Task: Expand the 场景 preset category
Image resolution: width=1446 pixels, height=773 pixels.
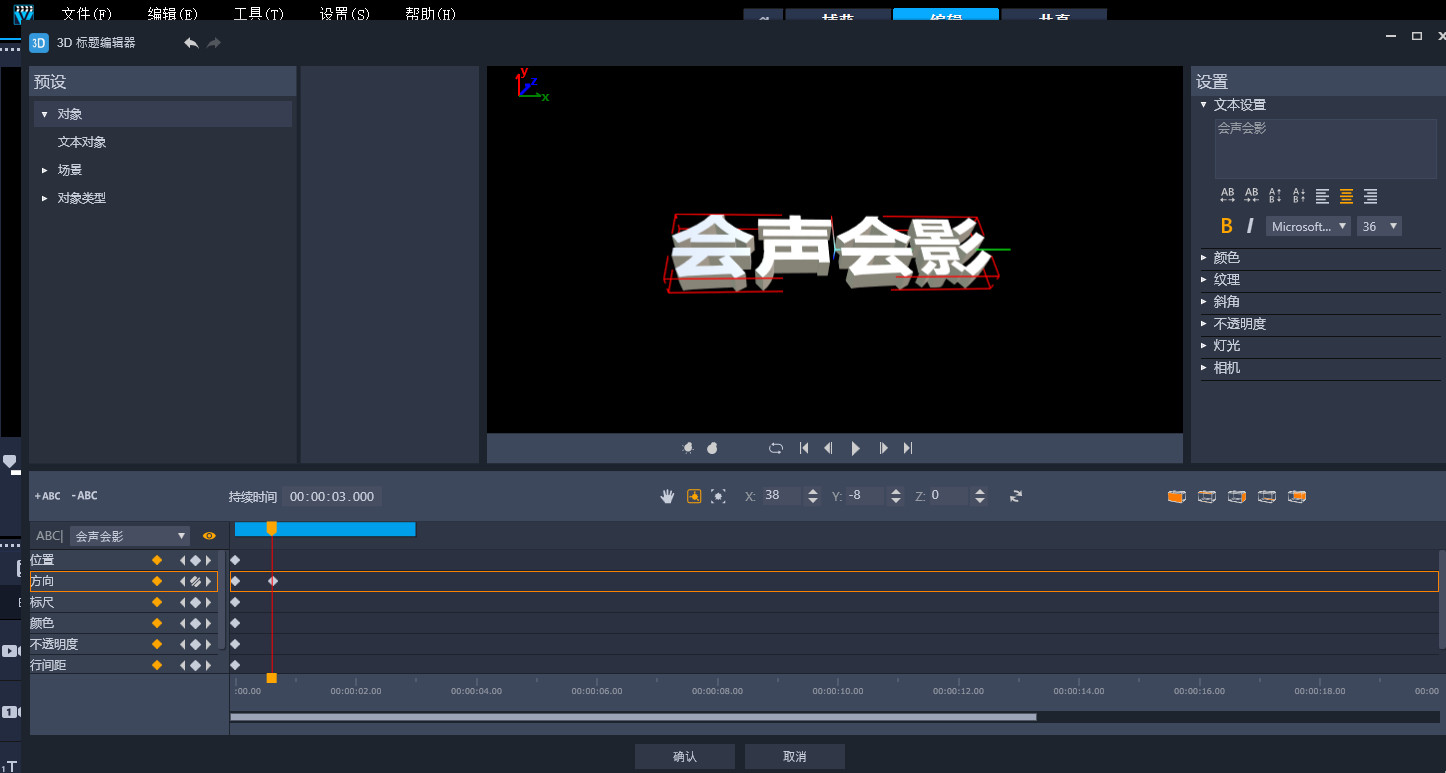Action: pos(44,170)
